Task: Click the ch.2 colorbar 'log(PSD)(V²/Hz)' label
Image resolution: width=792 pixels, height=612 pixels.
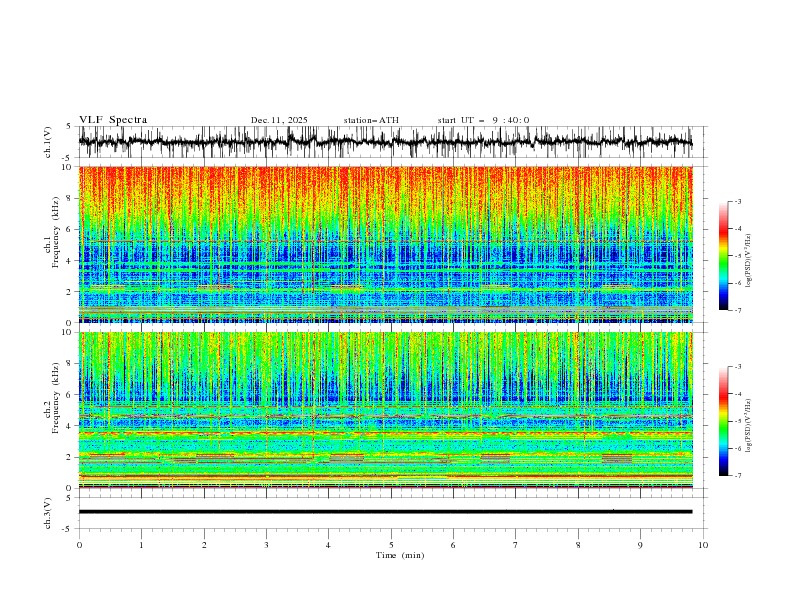Action: tap(749, 426)
